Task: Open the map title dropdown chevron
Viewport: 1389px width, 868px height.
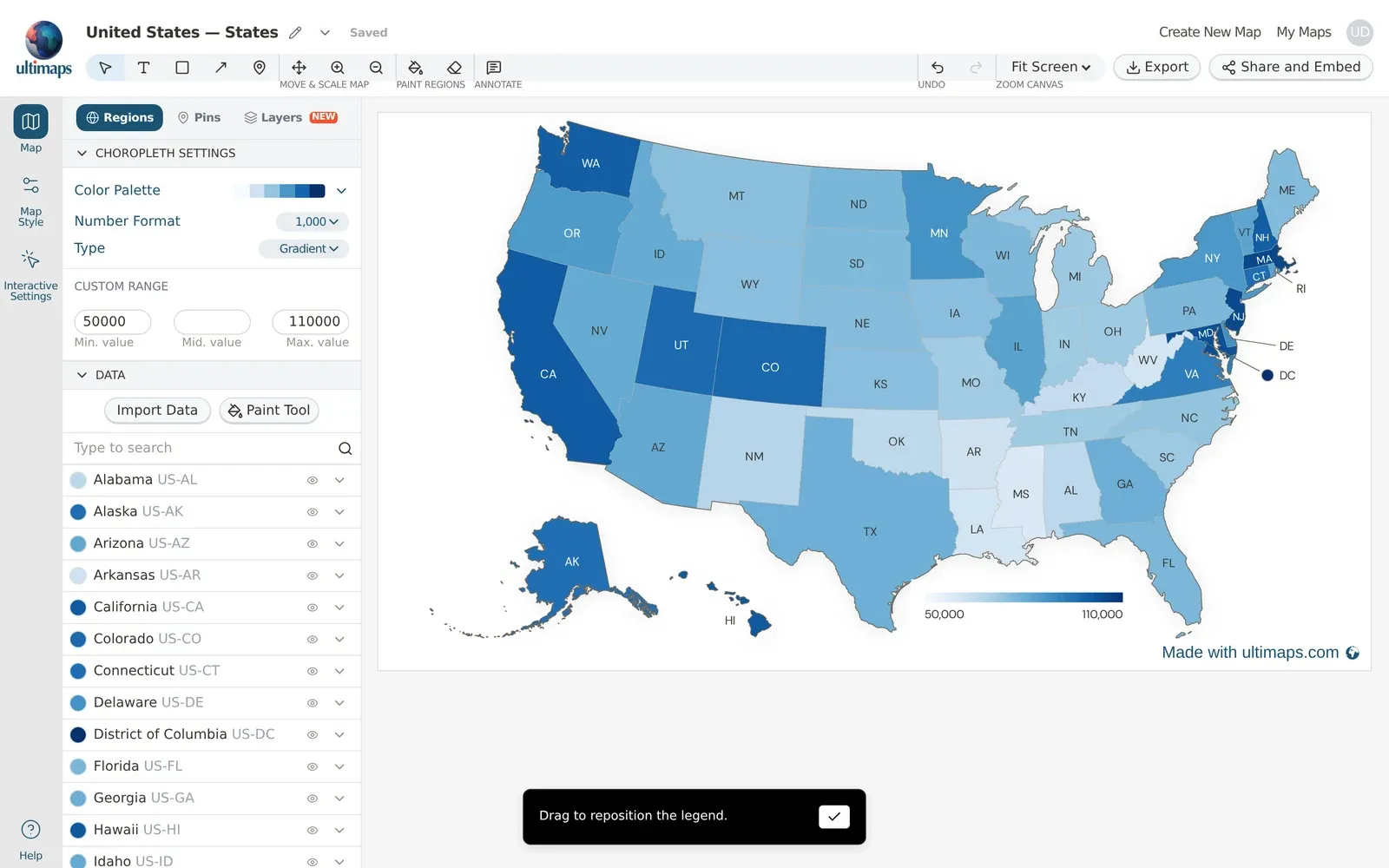Action: tap(325, 33)
